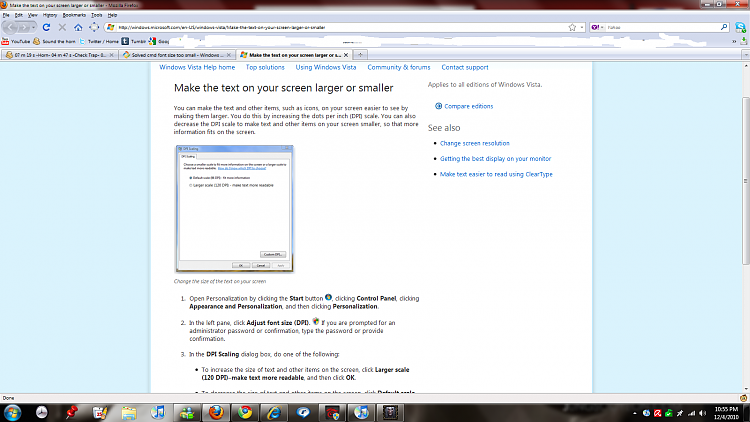The width and height of the screenshot is (750, 422).
Task: Show more bookmarks with chevron
Action: coord(734,41)
